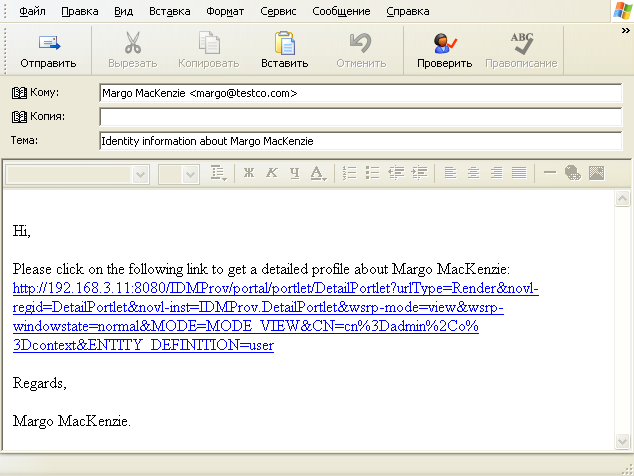
Task: Click the Правописание spelling icon
Action: [522, 43]
